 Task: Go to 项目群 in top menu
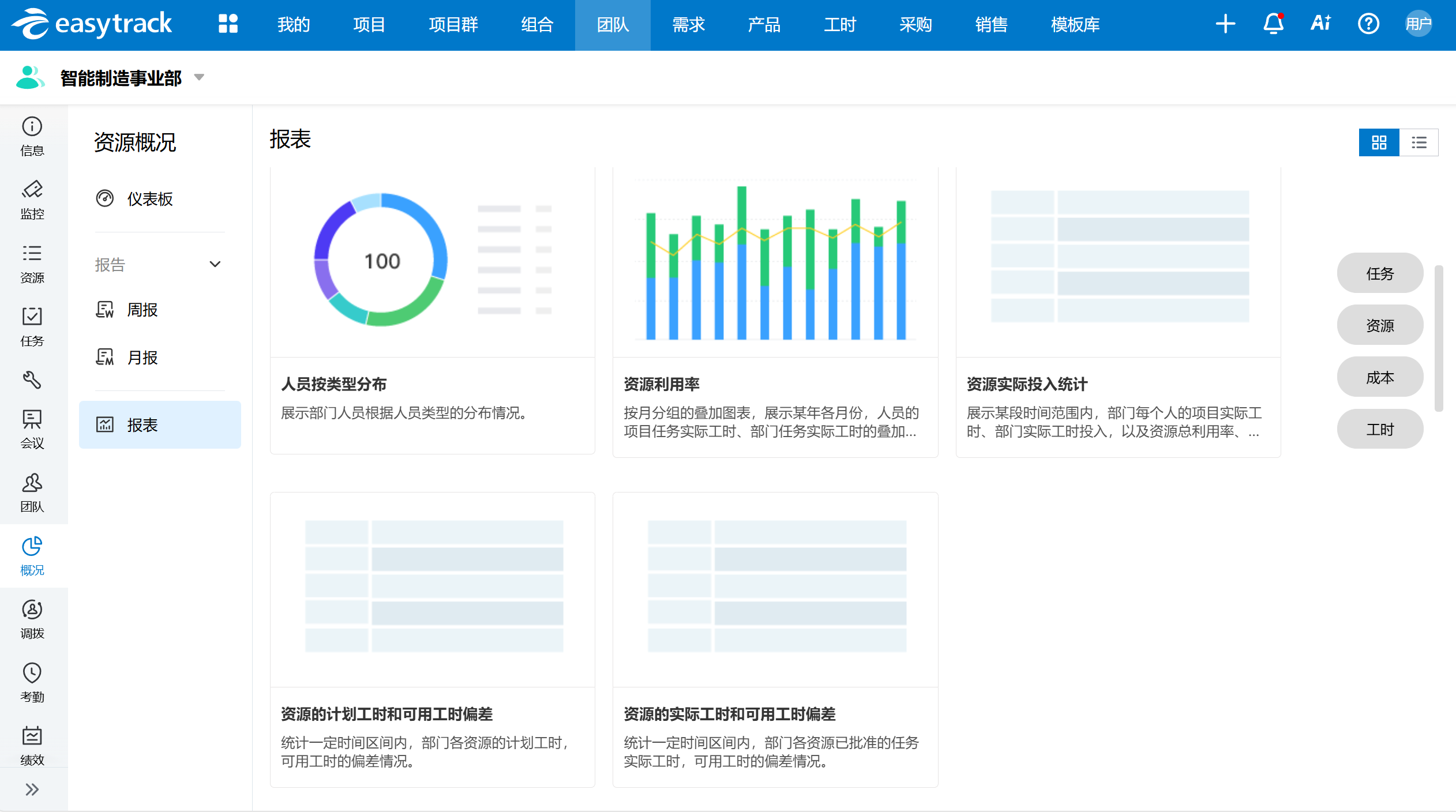[x=453, y=24]
